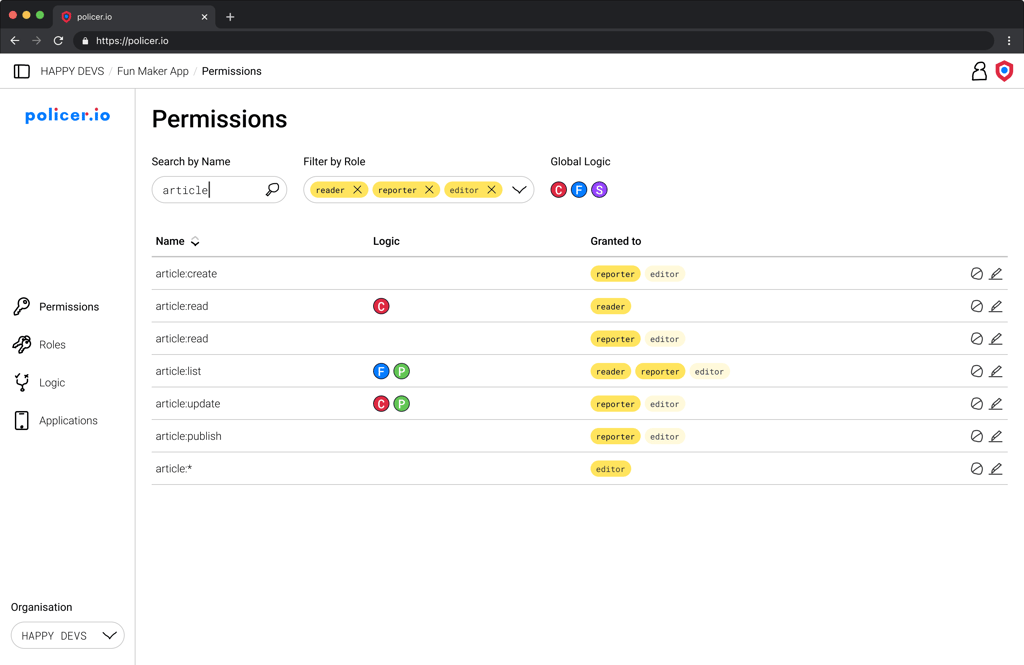The image size is (1024, 665).
Task: Disable the article:publish permission
Action: click(x=976, y=436)
